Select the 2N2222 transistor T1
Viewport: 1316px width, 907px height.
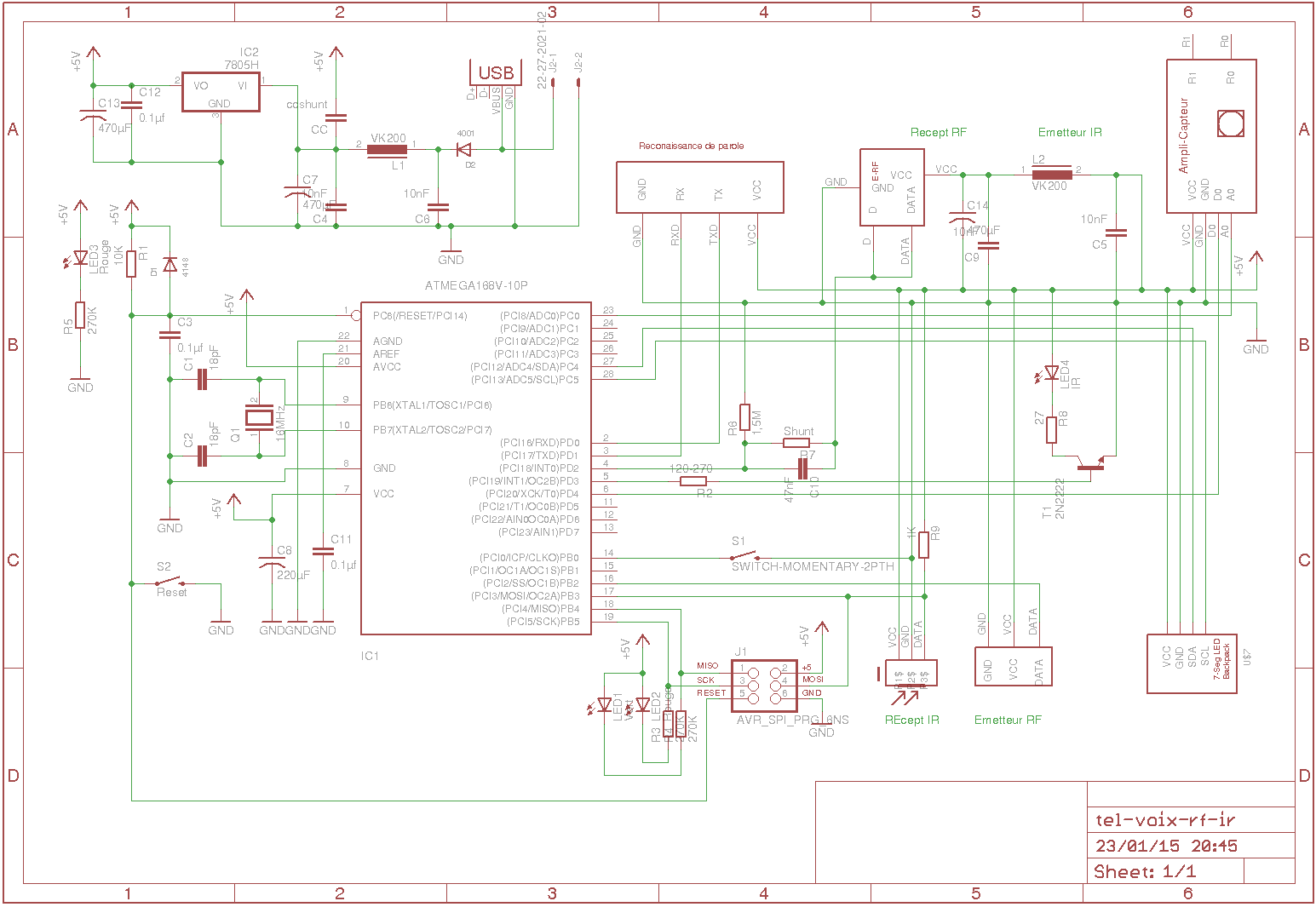pyautogui.click(x=1090, y=465)
